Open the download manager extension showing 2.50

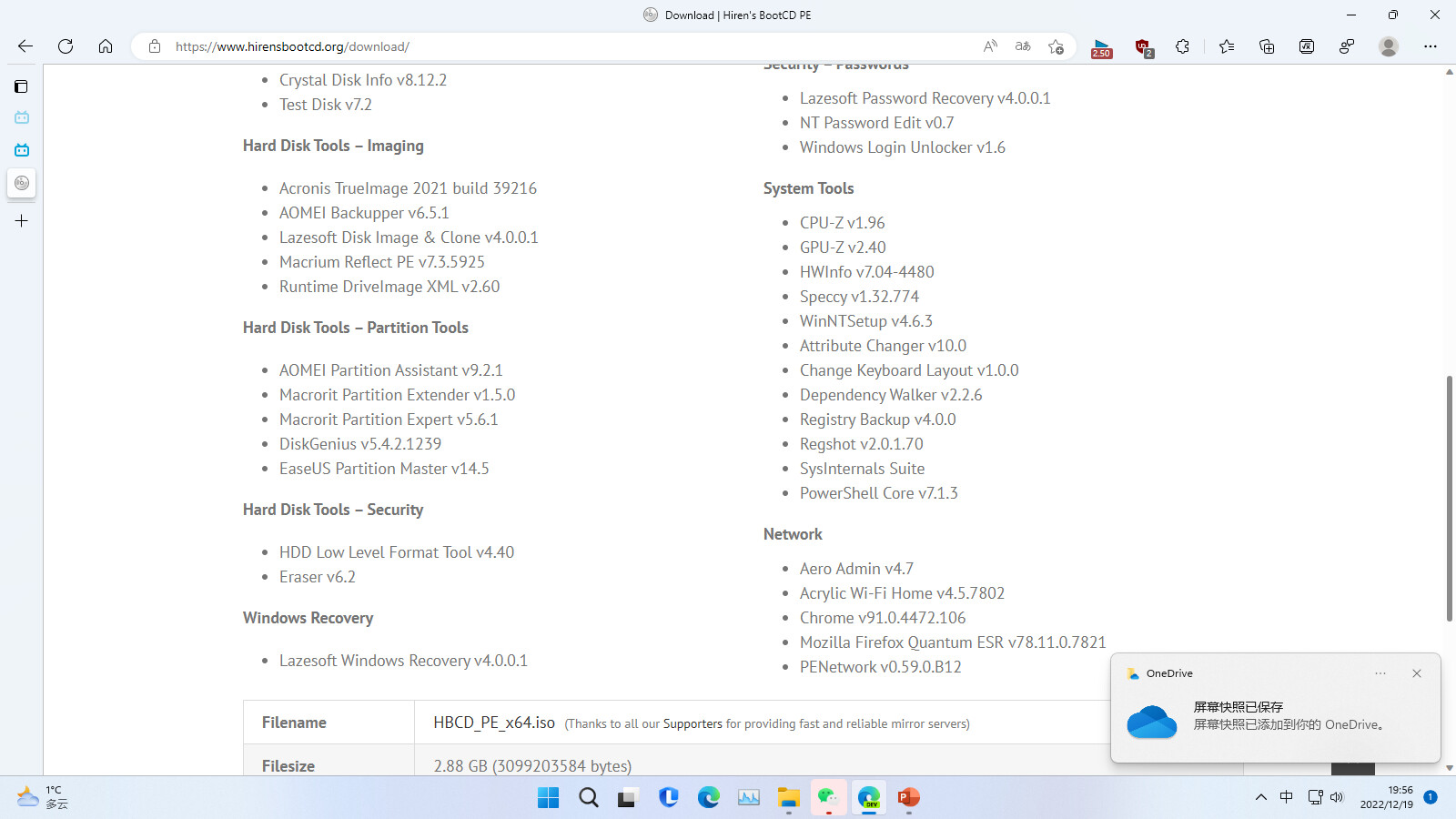[x=1101, y=47]
